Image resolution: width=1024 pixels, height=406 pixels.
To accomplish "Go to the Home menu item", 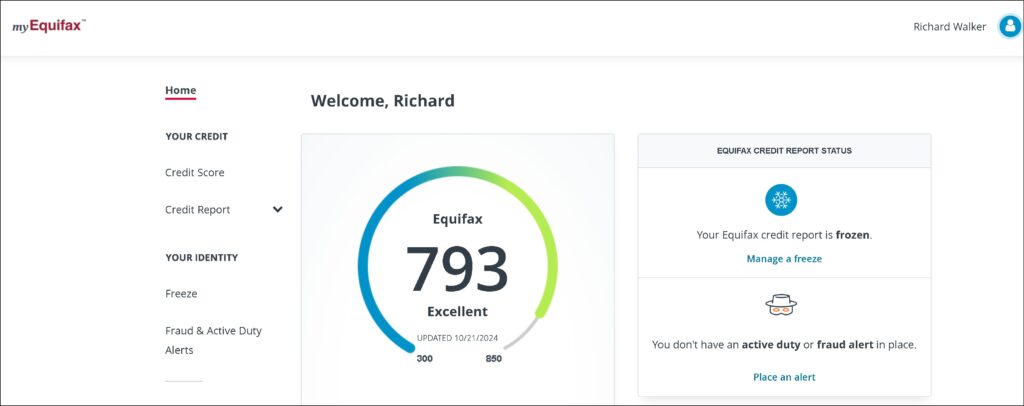I will (x=181, y=90).
